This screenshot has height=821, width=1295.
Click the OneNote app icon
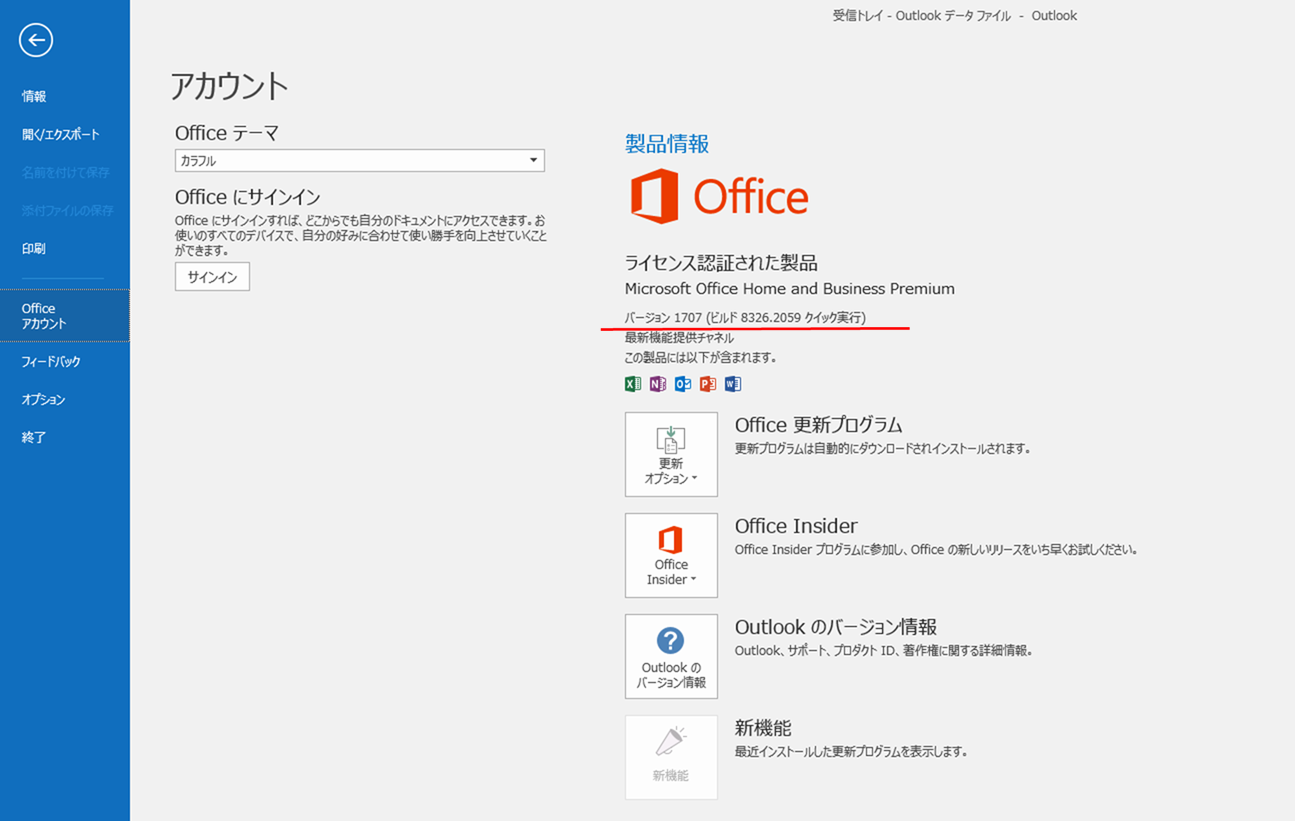658,384
